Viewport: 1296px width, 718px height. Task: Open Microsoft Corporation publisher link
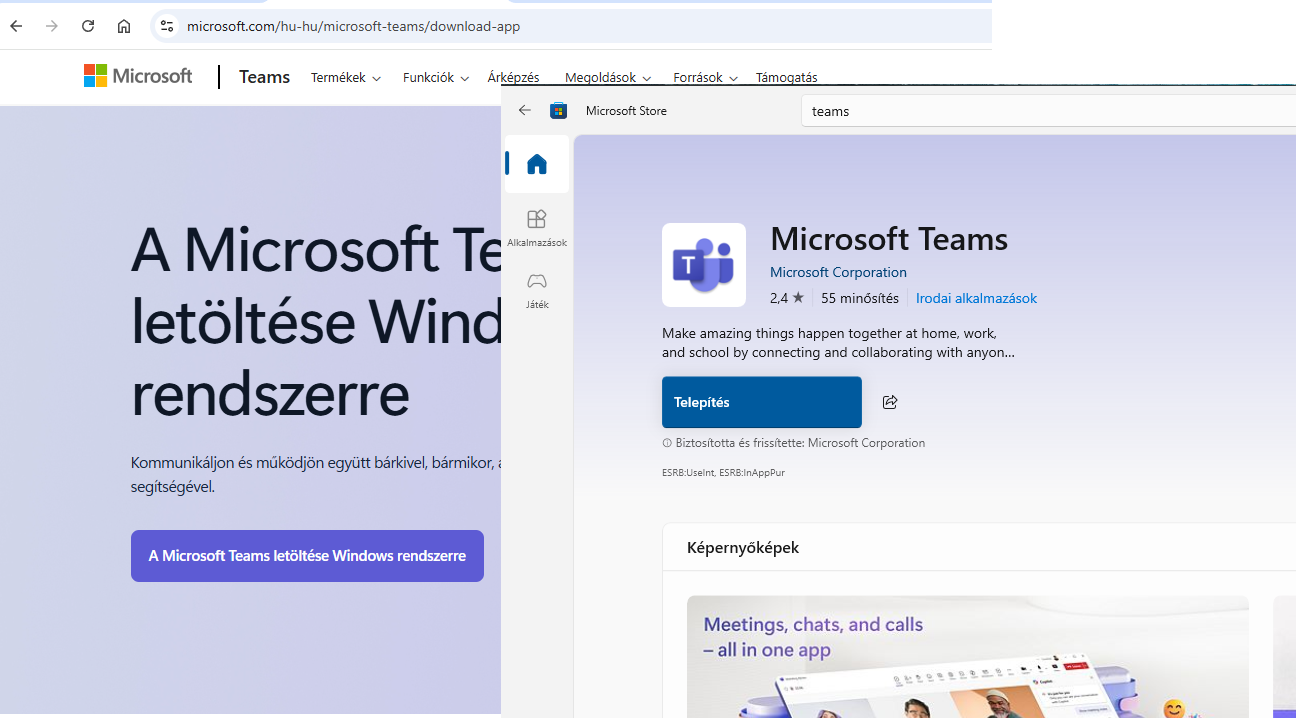coord(838,272)
